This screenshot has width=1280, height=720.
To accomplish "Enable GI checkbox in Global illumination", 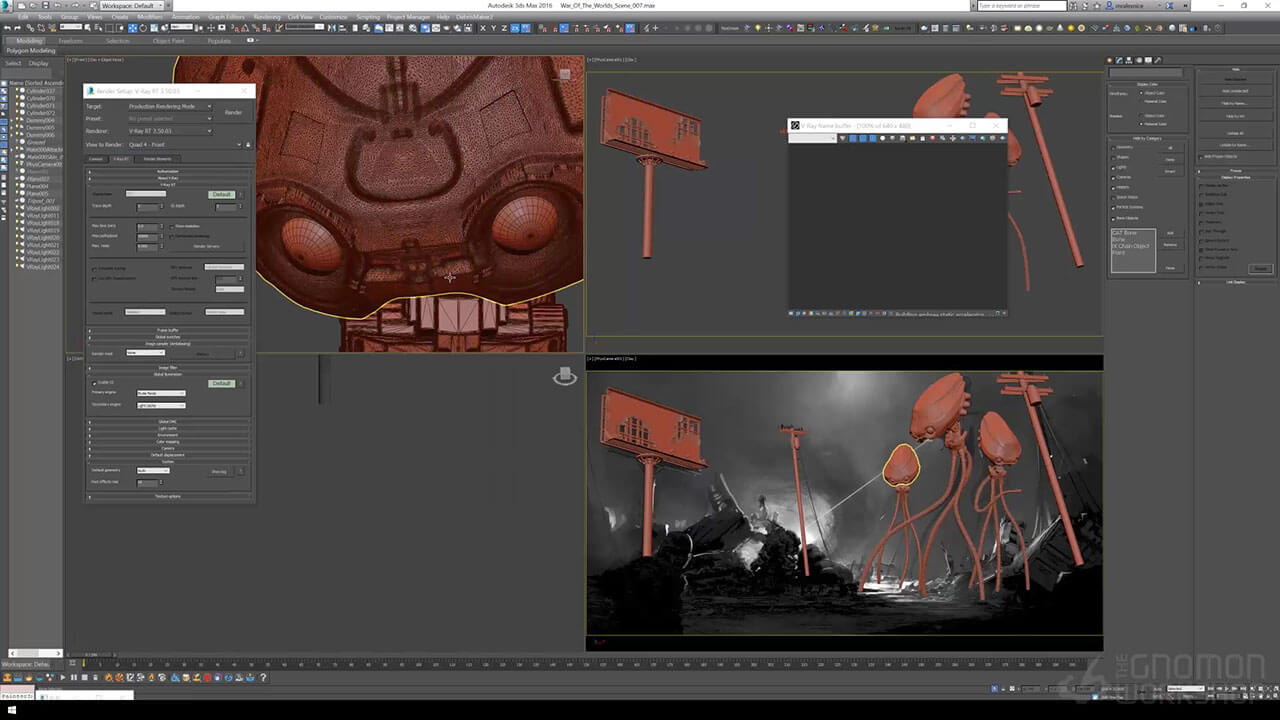I will point(95,383).
